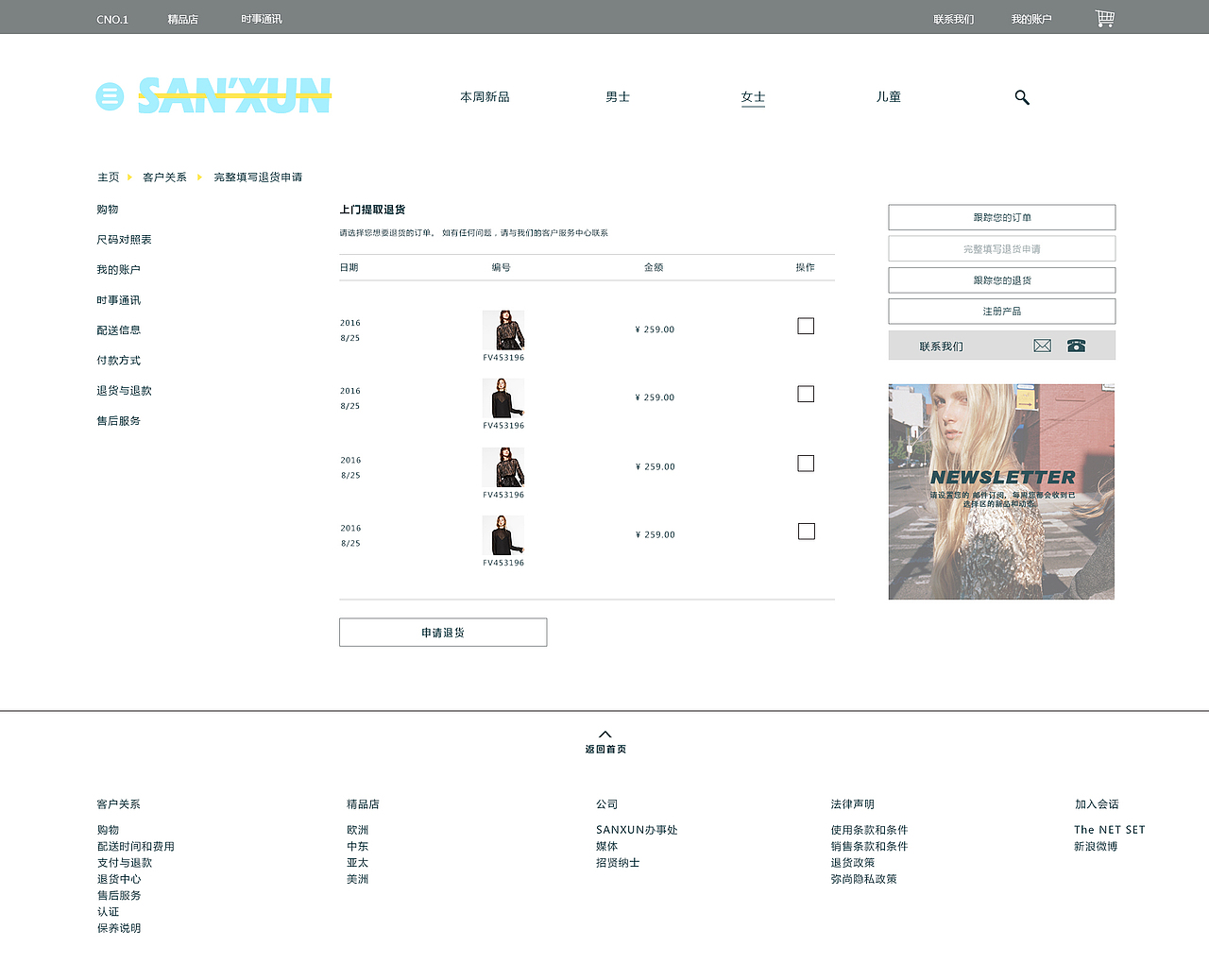
Task: Click 弥尚隐私政策 footer link
Action: point(864,879)
